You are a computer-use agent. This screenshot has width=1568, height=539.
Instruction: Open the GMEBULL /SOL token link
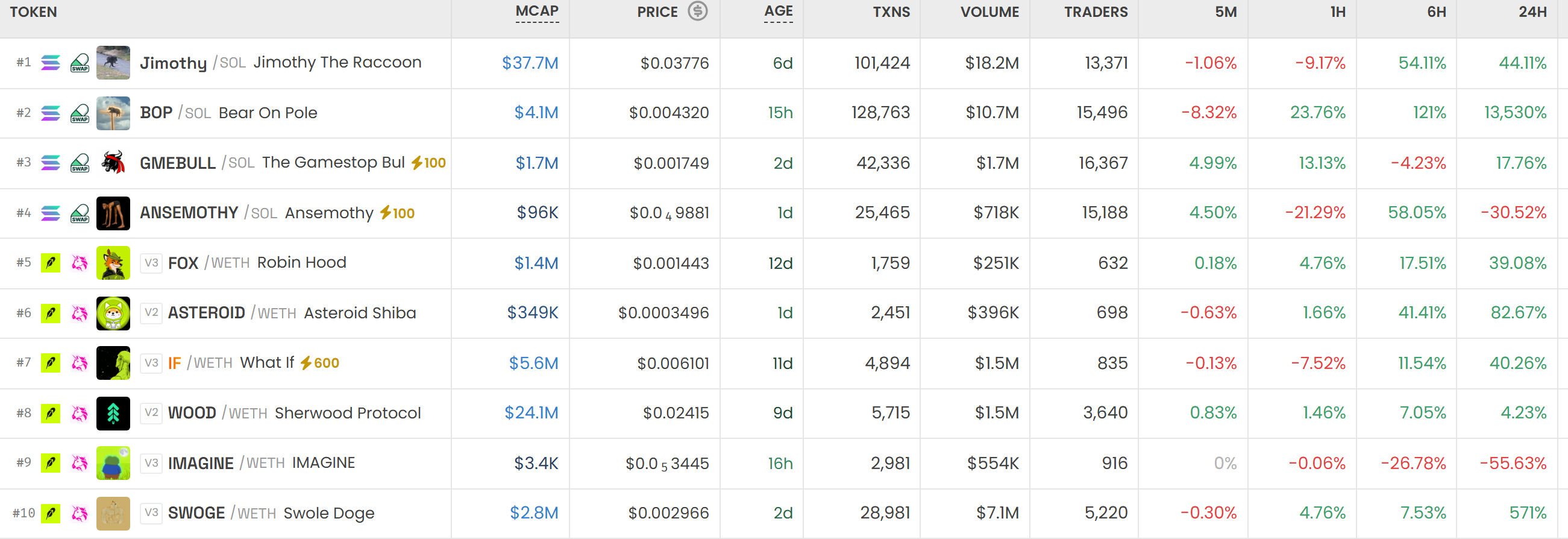(x=197, y=163)
